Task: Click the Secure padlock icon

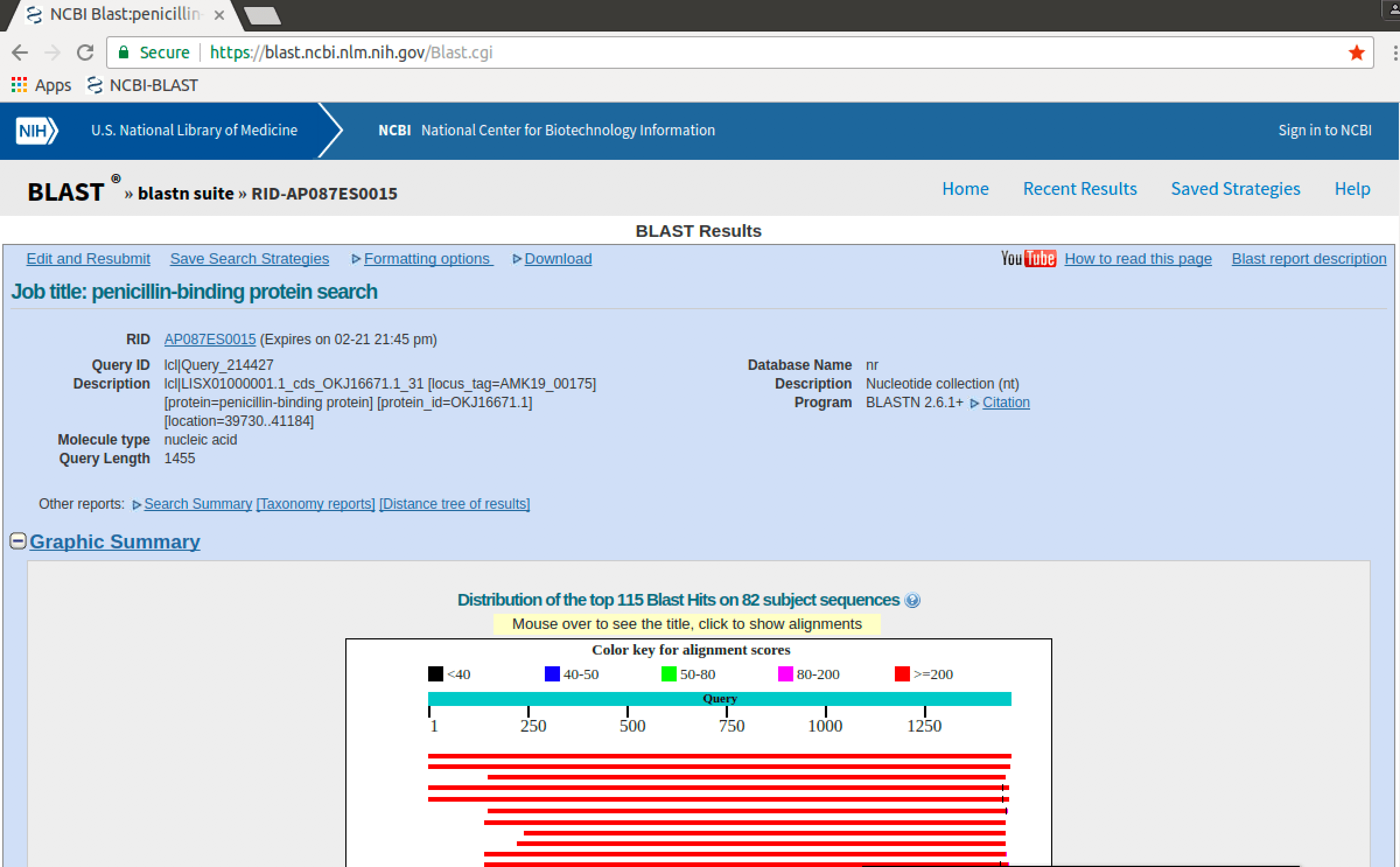Action: (125, 52)
